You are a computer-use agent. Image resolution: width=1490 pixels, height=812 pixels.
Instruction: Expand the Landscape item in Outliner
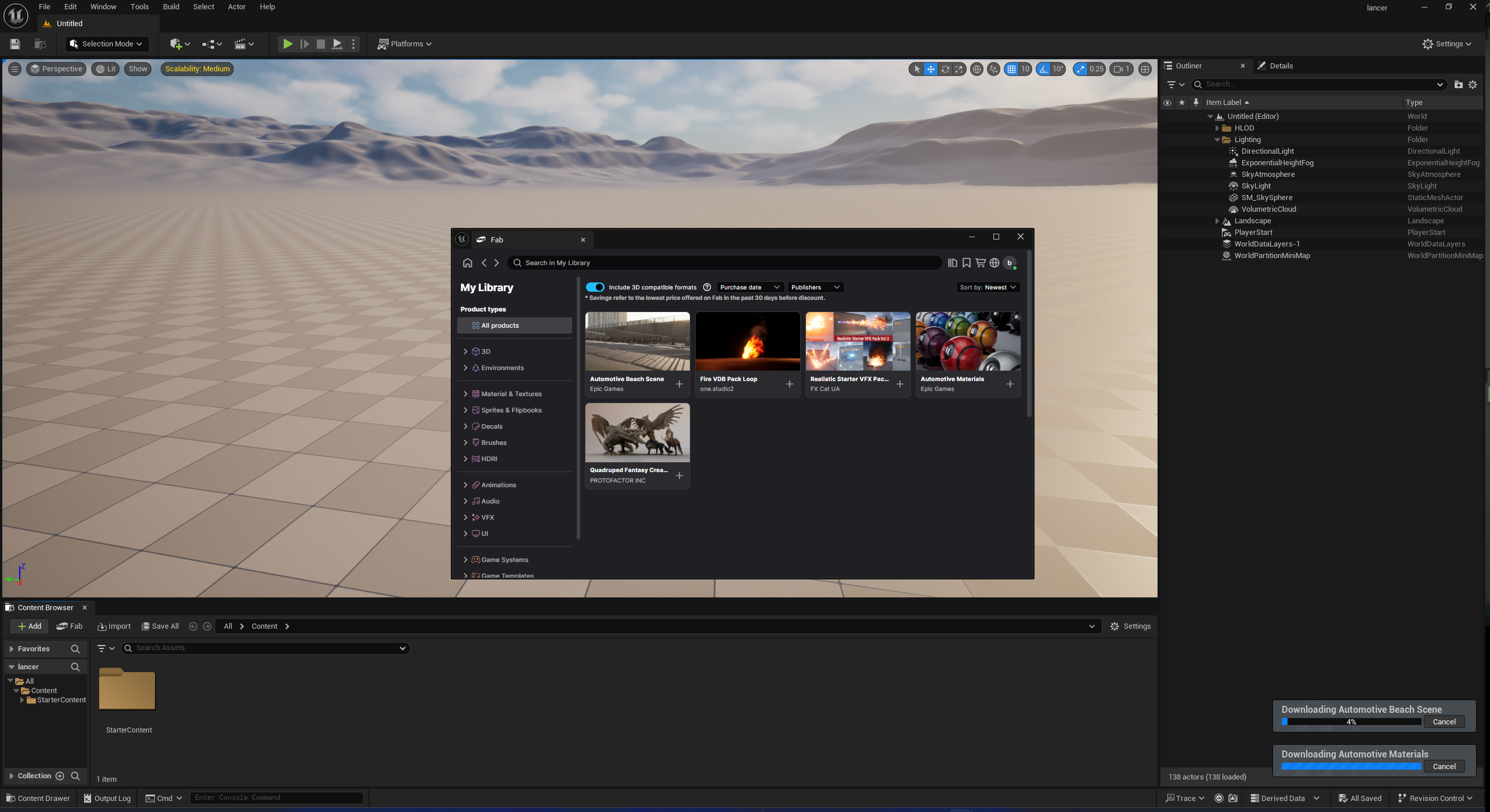pos(1217,221)
